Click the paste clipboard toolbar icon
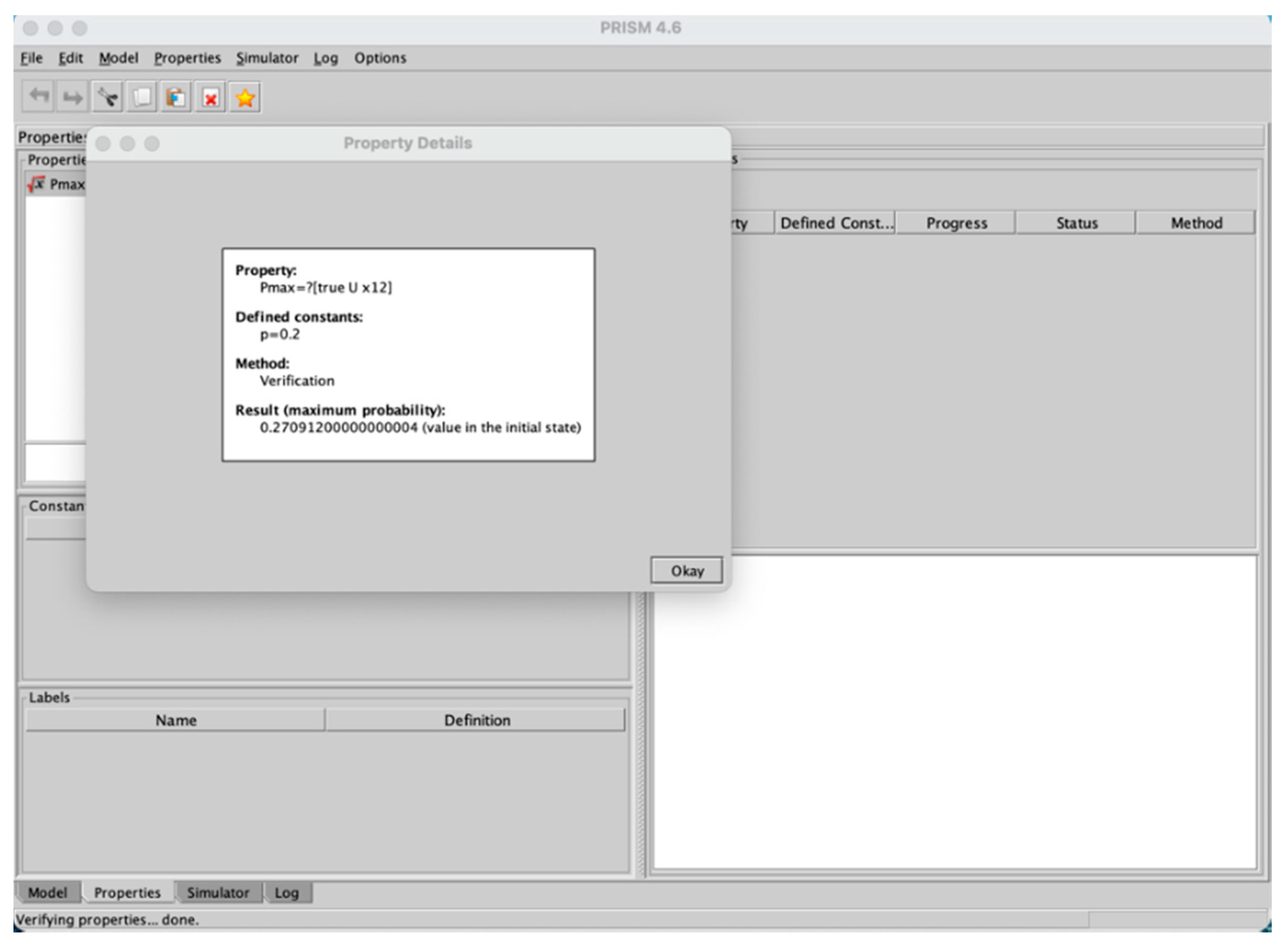Viewport: 1288px width, 946px height. coord(176,98)
